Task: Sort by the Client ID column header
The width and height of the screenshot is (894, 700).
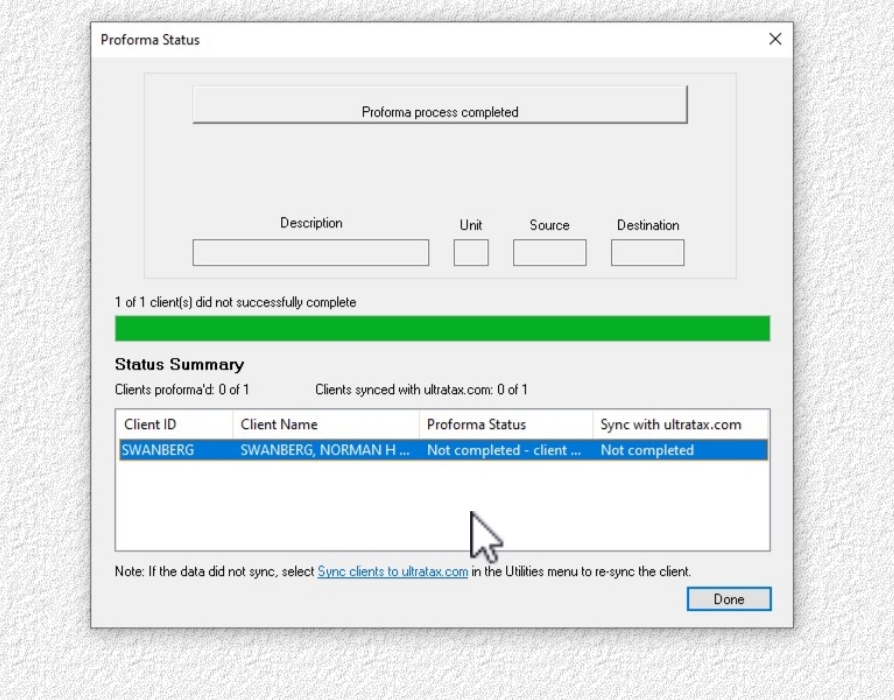Action: [x=174, y=425]
